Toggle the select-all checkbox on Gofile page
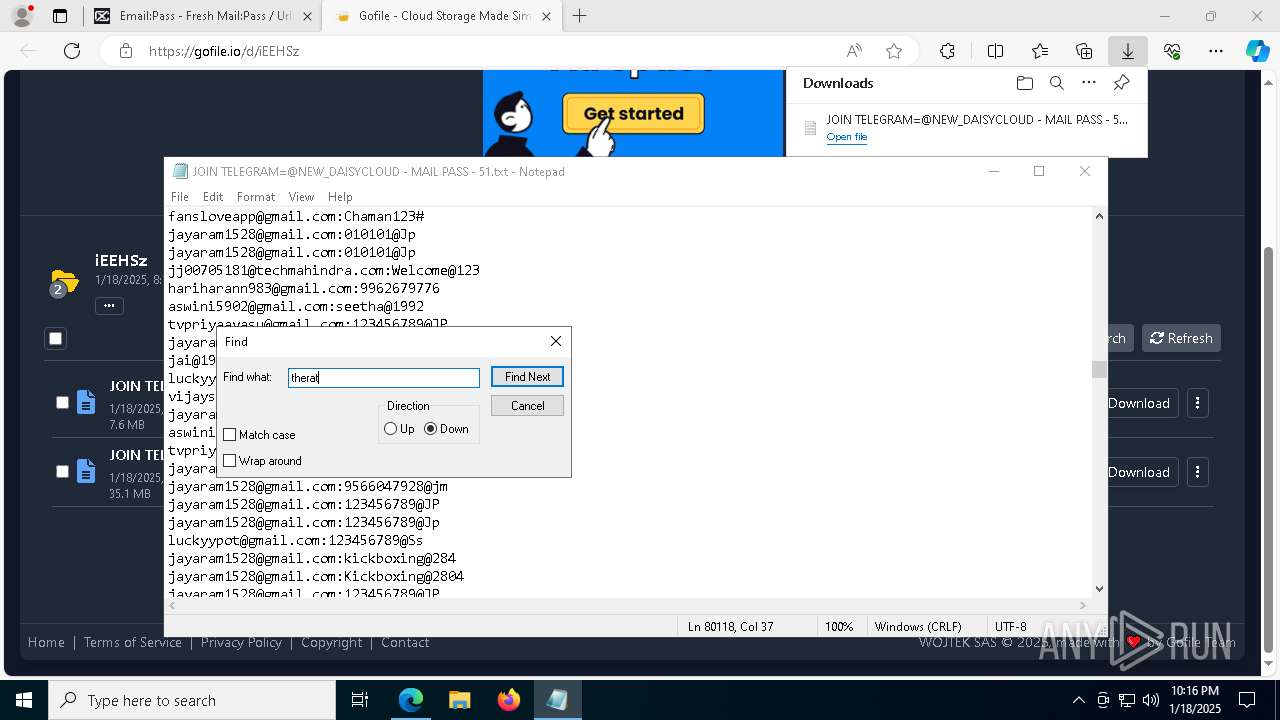The width and height of the screenshot is (1280, 720). (56, 339)
